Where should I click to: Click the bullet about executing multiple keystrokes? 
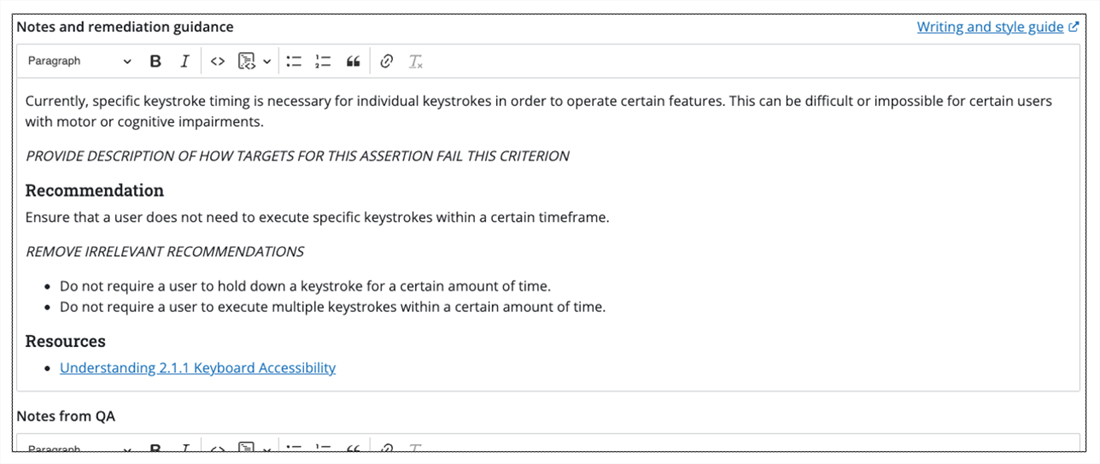(332, 307)
